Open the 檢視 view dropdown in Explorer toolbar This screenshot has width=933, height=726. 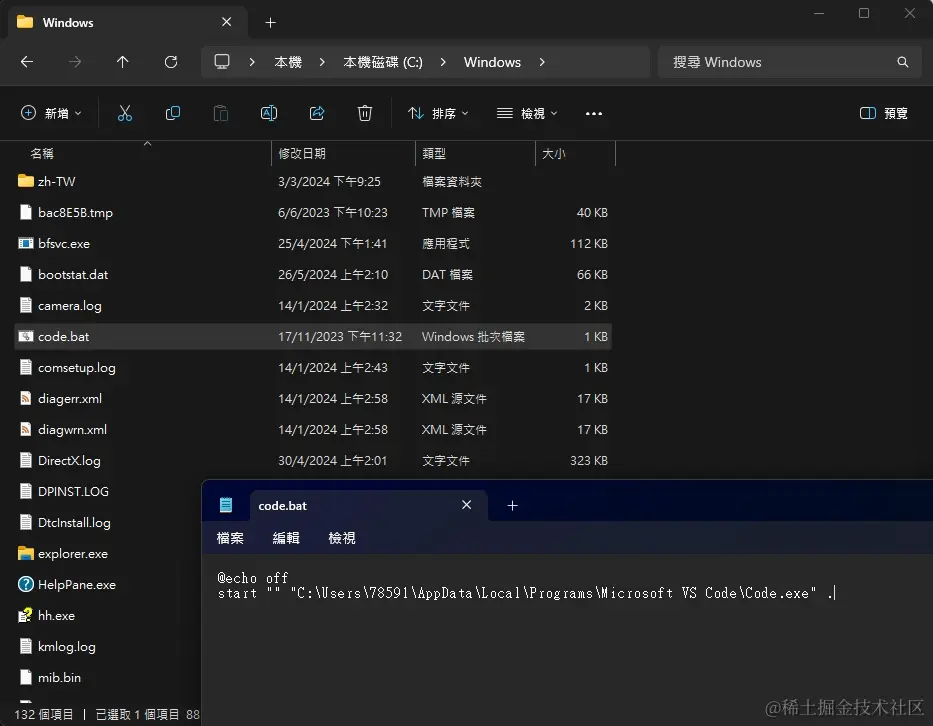tap(527, 113)
